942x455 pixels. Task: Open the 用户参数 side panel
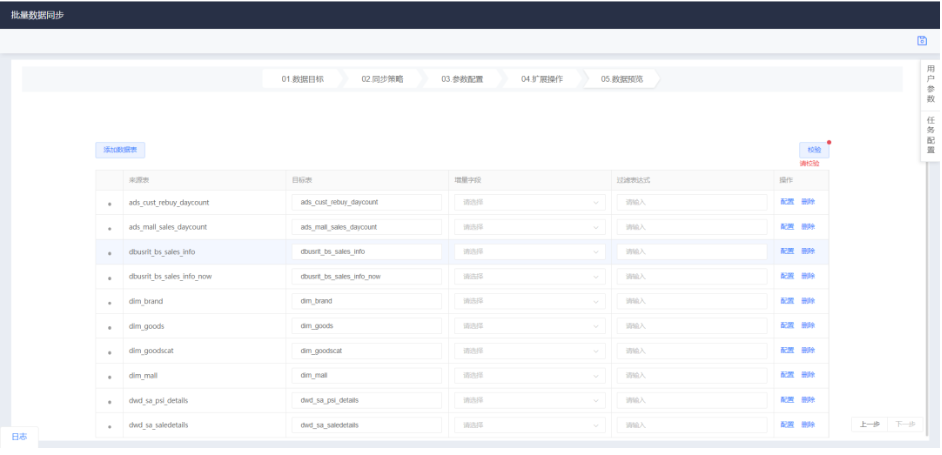coord(930,84)
